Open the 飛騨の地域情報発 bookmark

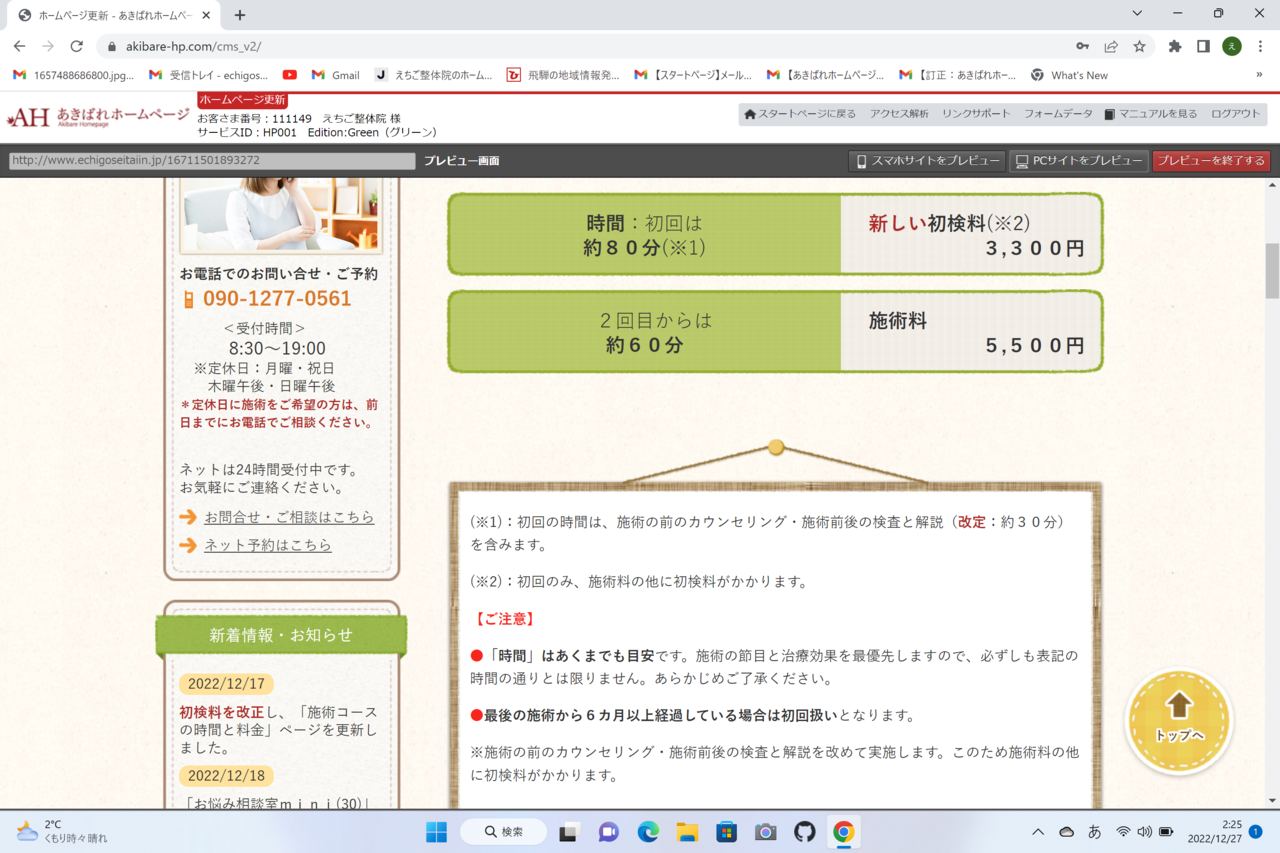tap(563, 75)
